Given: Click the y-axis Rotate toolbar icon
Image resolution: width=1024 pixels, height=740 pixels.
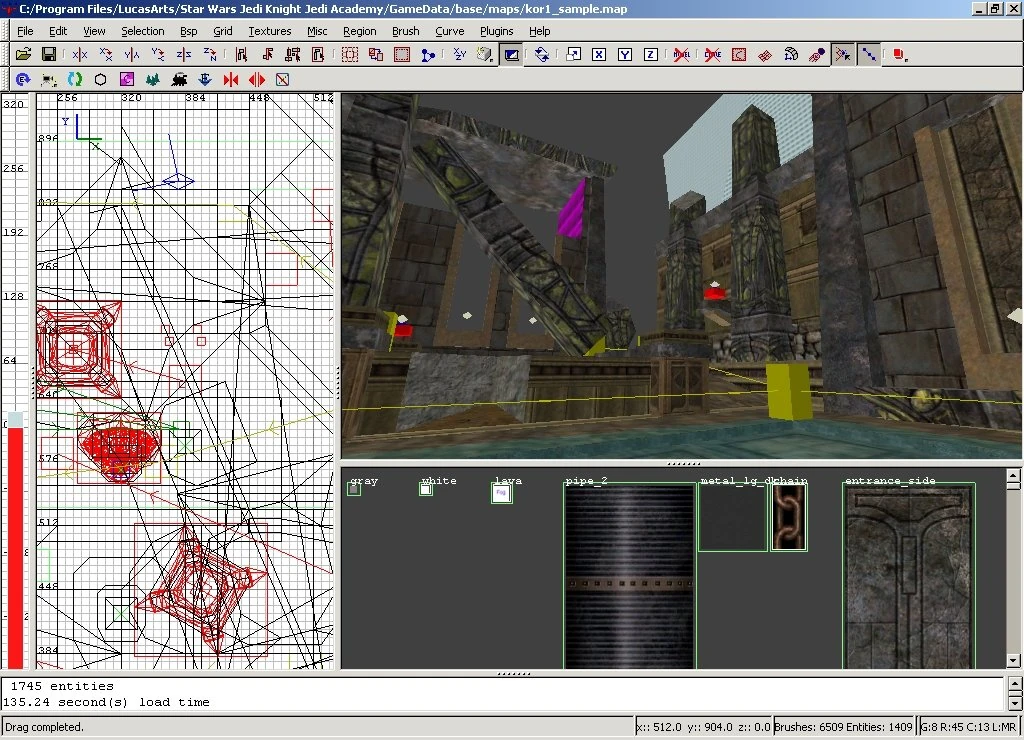Looking at the screenshot, I should pyautogui.click(x=158, y=54).
